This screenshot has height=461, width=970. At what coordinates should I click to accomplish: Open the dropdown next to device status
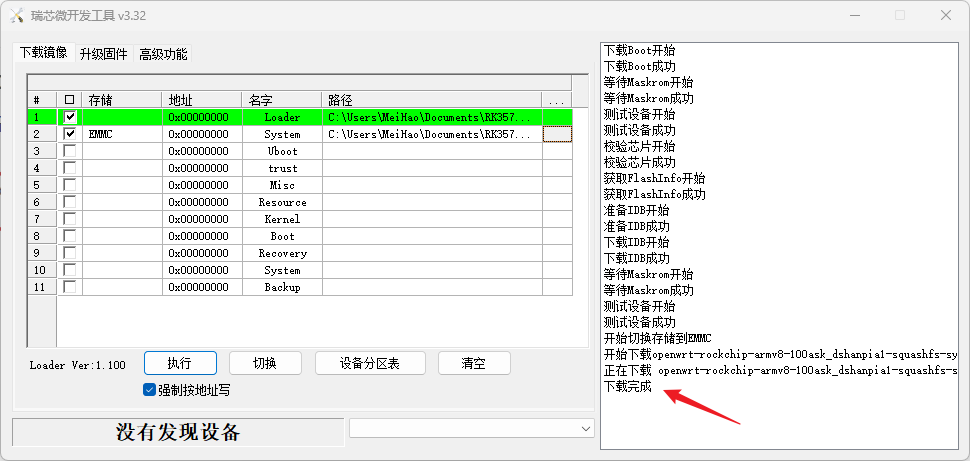[x=585, y=428]
